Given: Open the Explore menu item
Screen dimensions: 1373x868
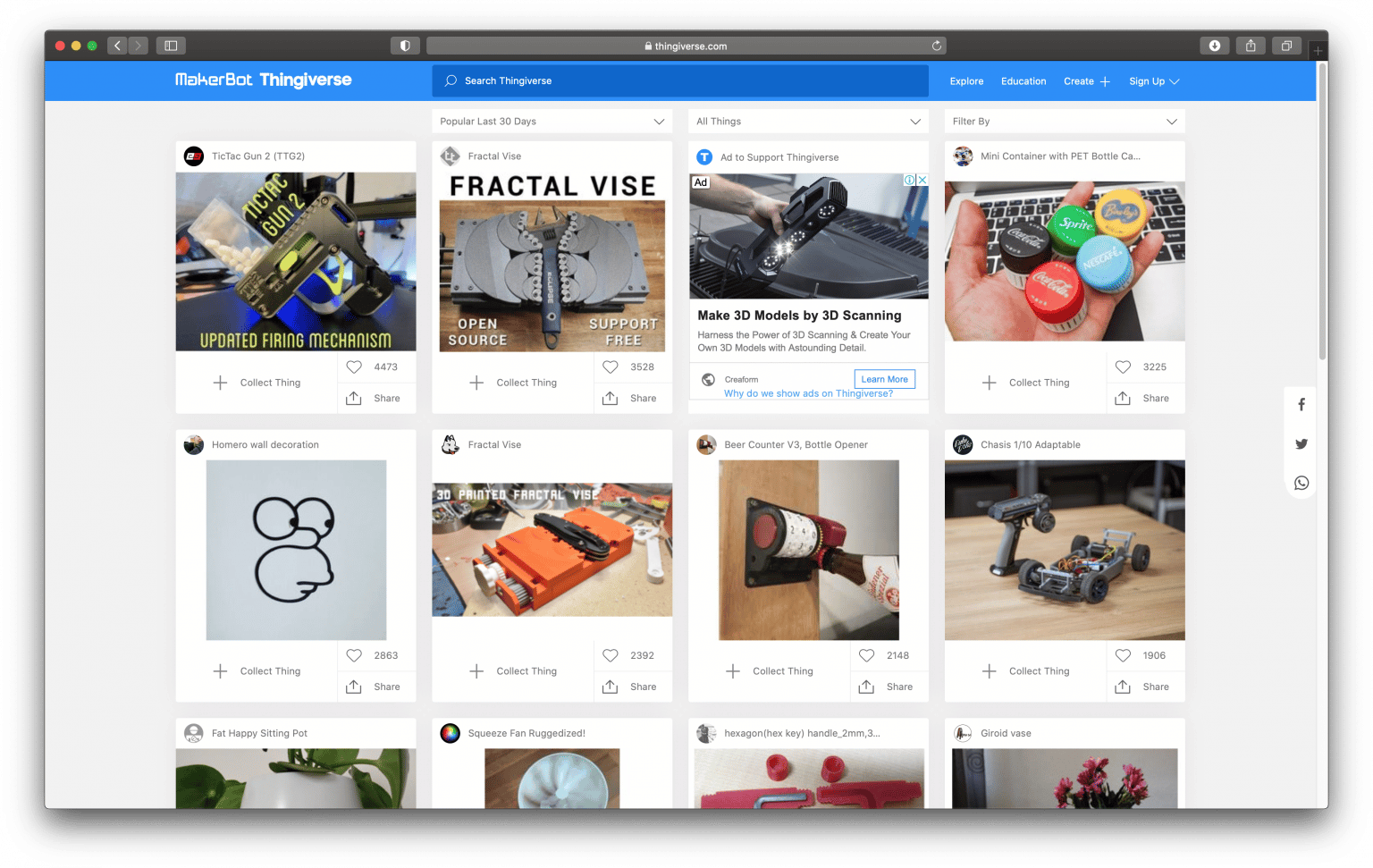Looking at the screenshot, I should tap(966, 81).
